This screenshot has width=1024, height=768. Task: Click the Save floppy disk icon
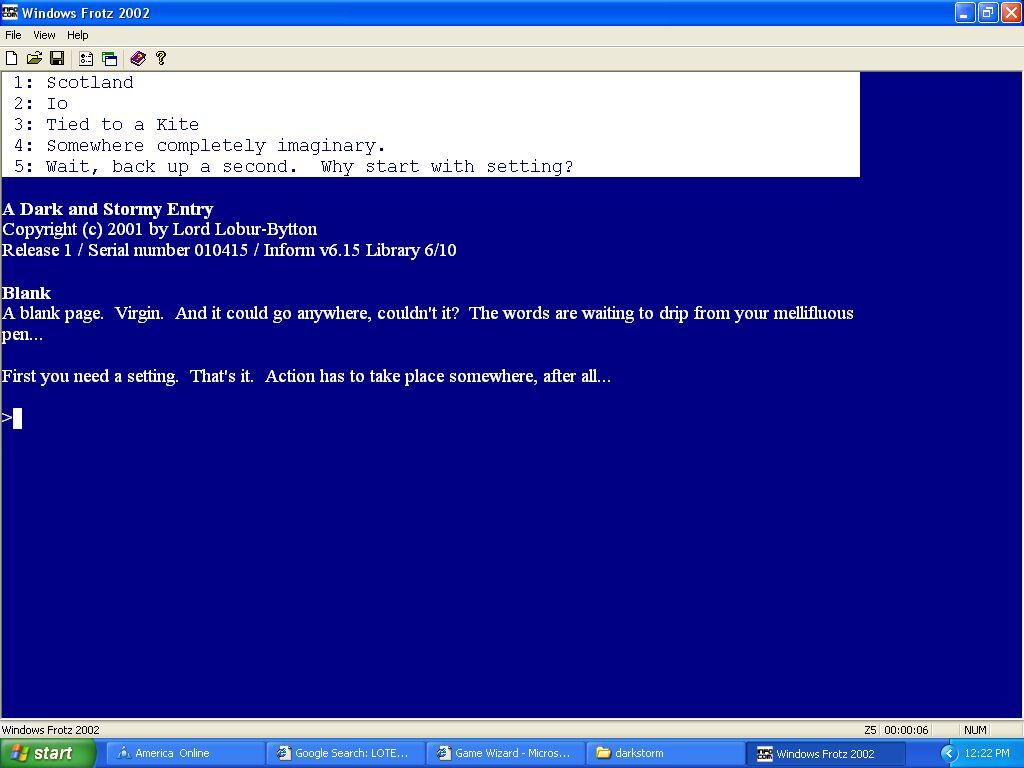57,59
